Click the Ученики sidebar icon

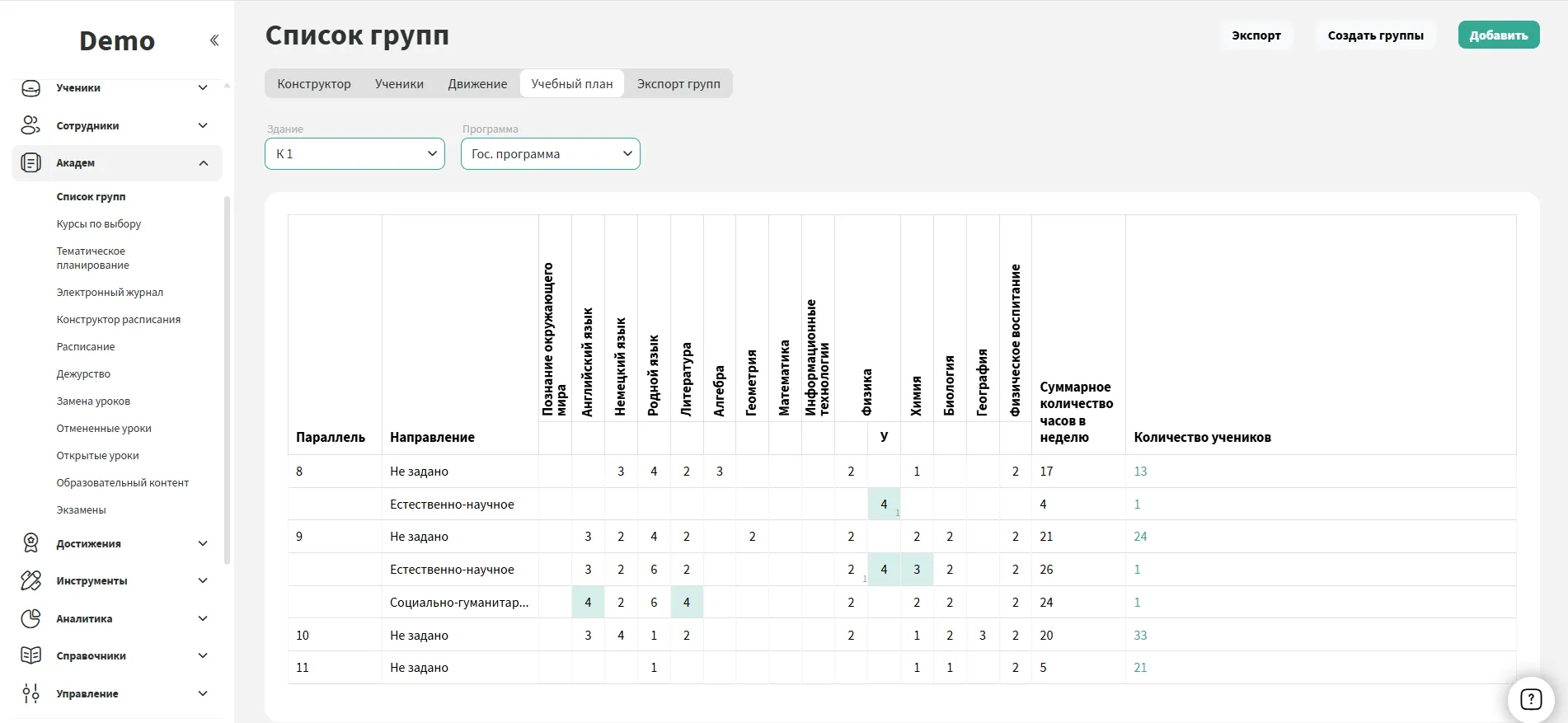coord(31,88)
